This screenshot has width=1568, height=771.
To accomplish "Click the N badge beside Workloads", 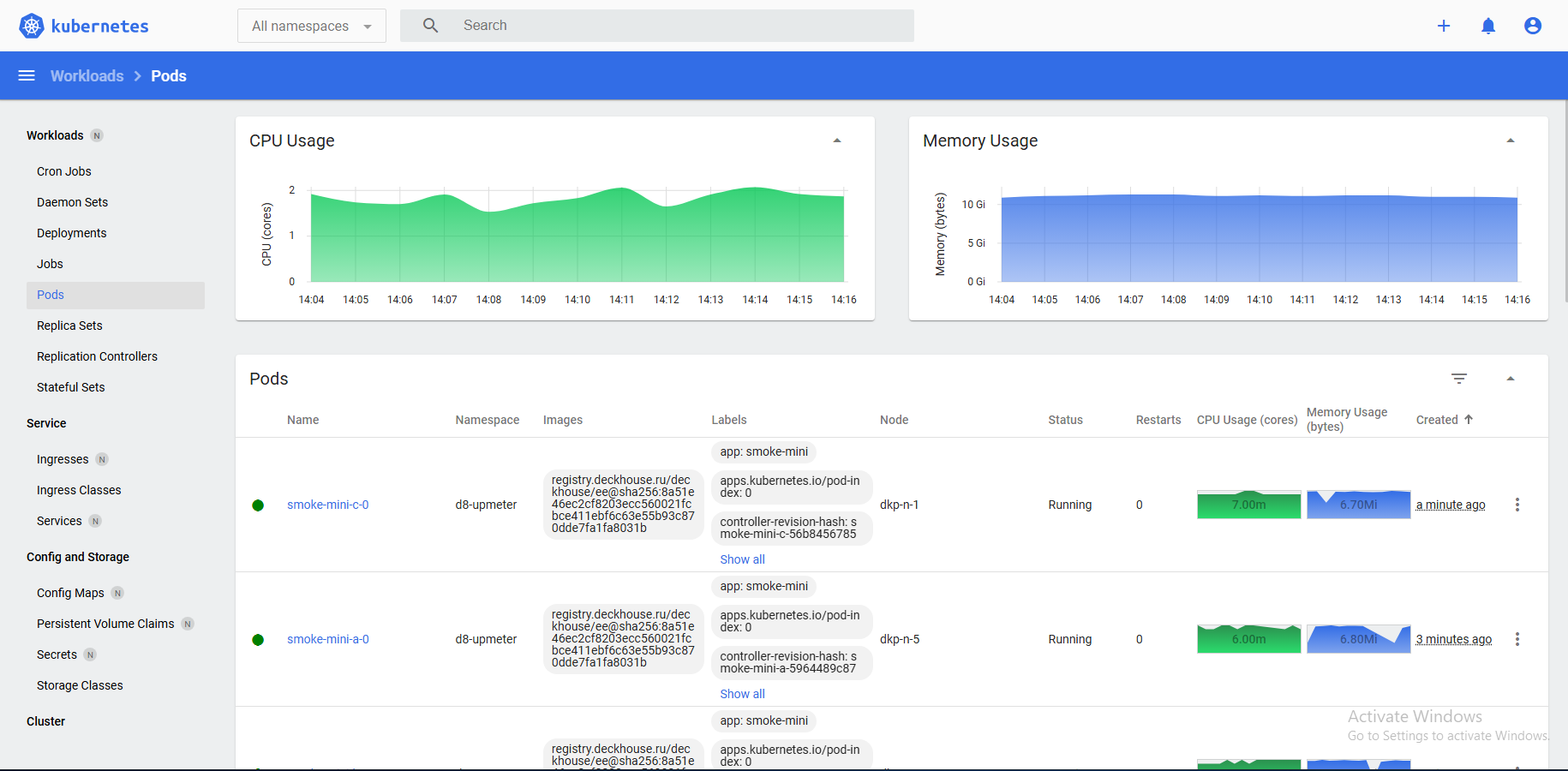I will click(x=97, y=135).
